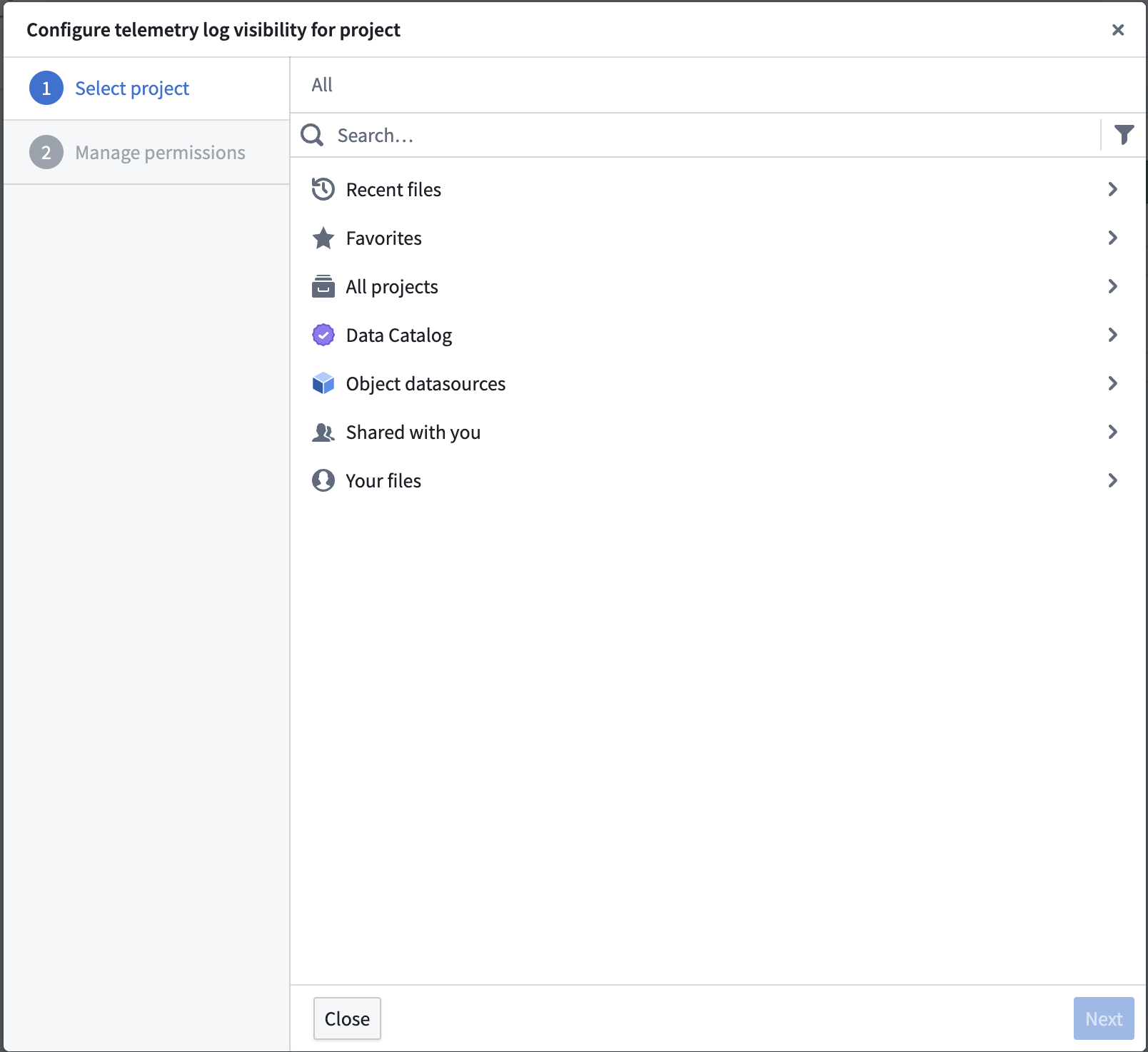Select the All breadcrumb tab
Viewport: 1148px width, 1052px height.
[321, 84]
